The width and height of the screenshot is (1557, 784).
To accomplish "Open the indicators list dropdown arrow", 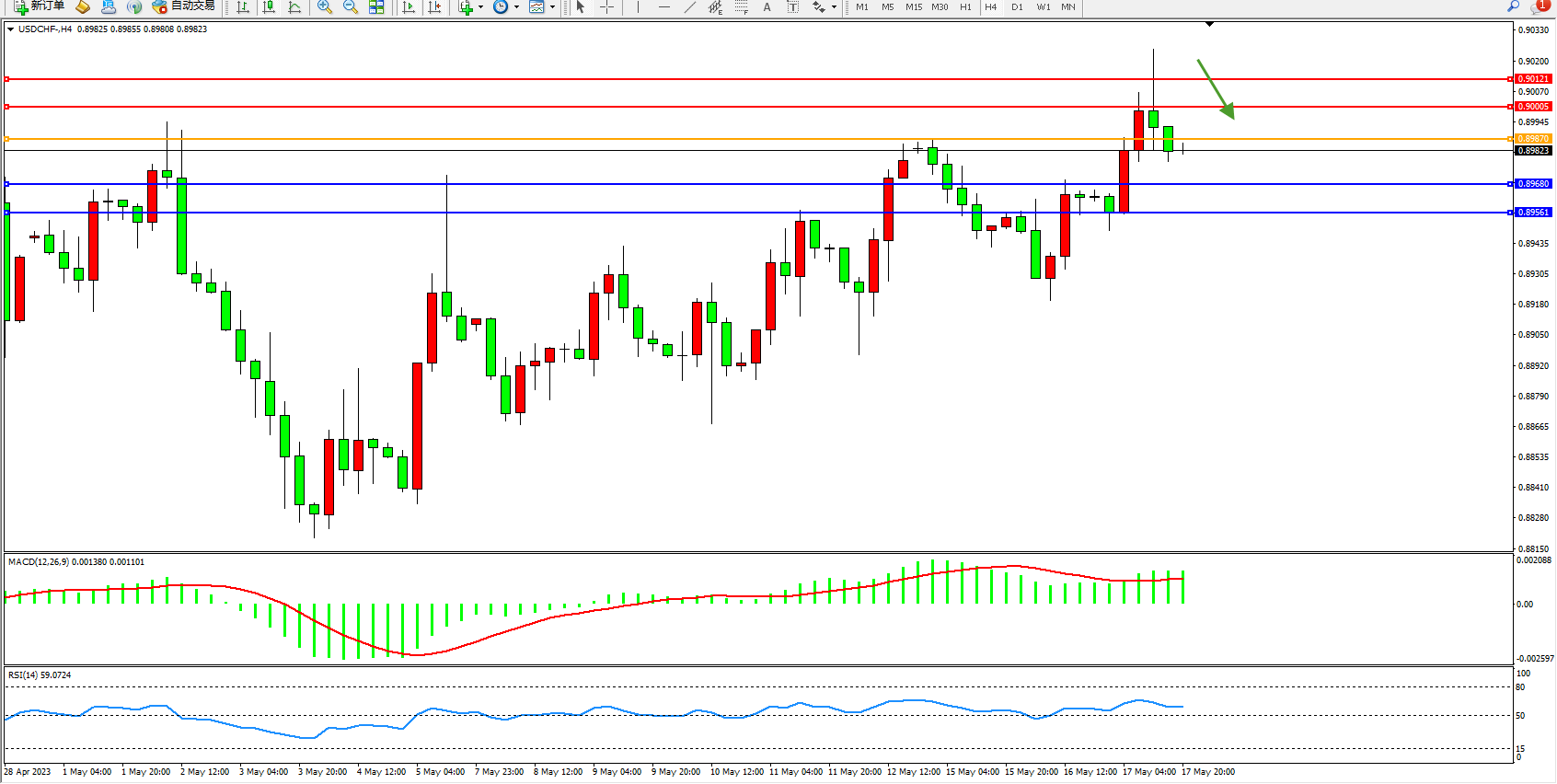I will 480,7.
